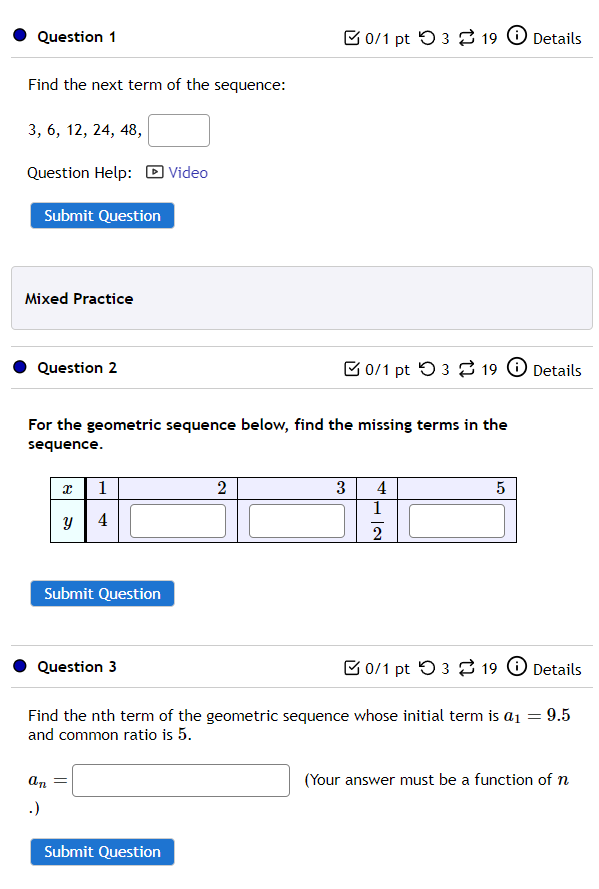Click the y-value box under x equals 5
Screen dimensions: 599x889
coord(456,520)
